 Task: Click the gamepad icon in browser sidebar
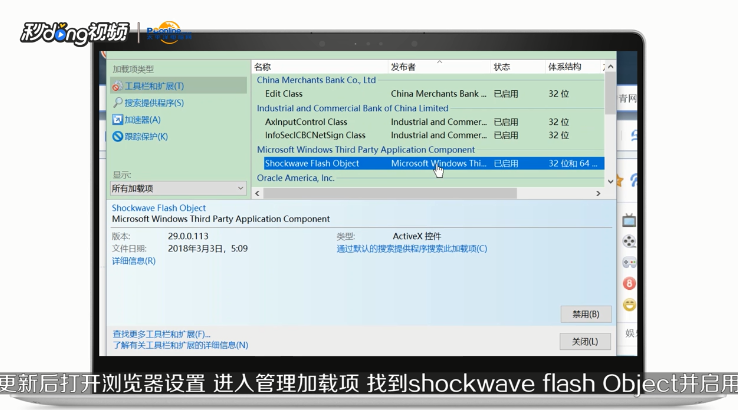629,262
